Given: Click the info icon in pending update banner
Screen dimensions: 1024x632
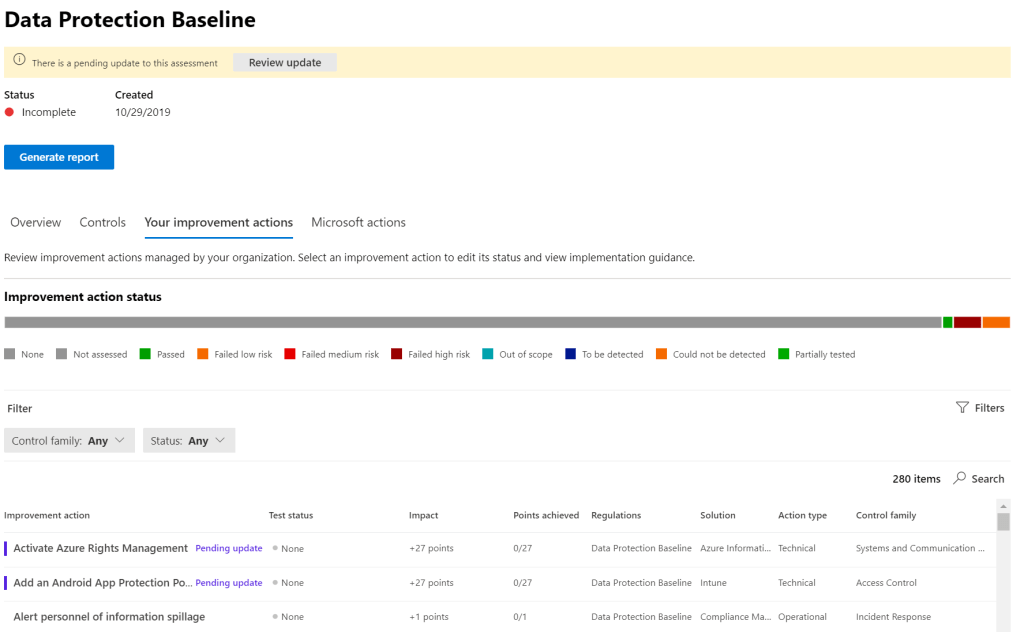Looking at the screenshot, I should point(19,62).
